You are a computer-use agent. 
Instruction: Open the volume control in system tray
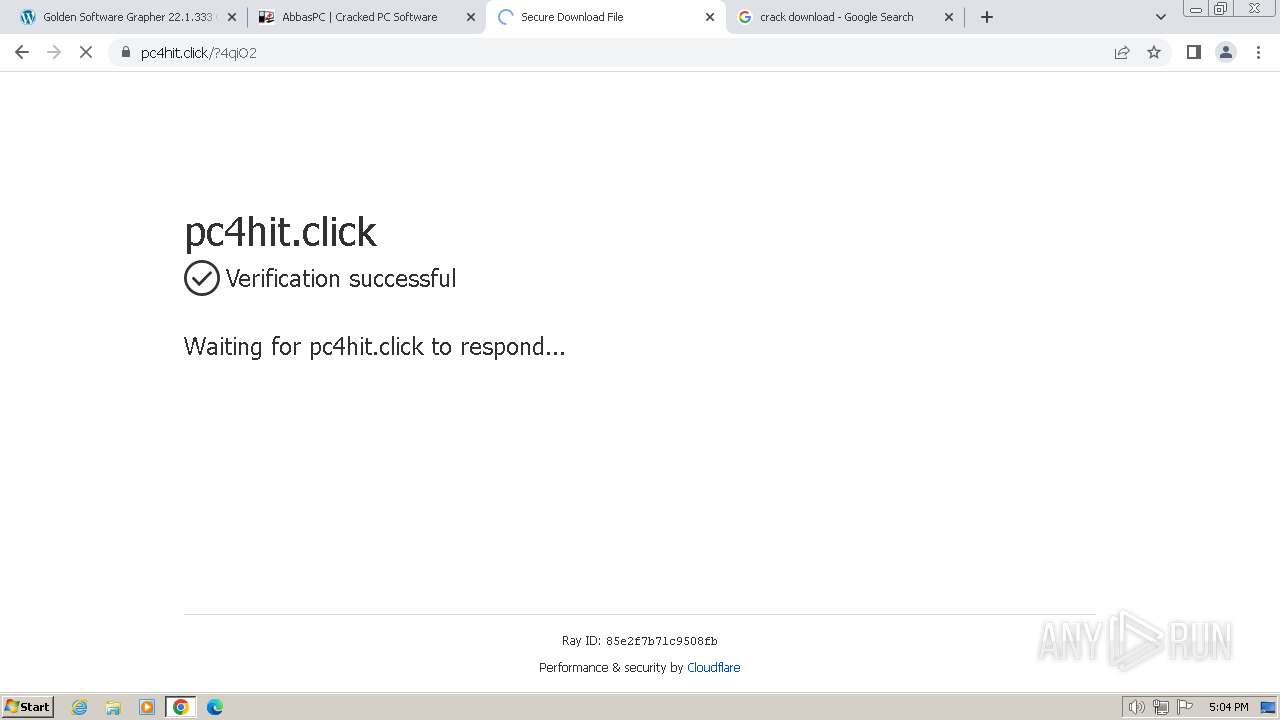point(1136,707)
